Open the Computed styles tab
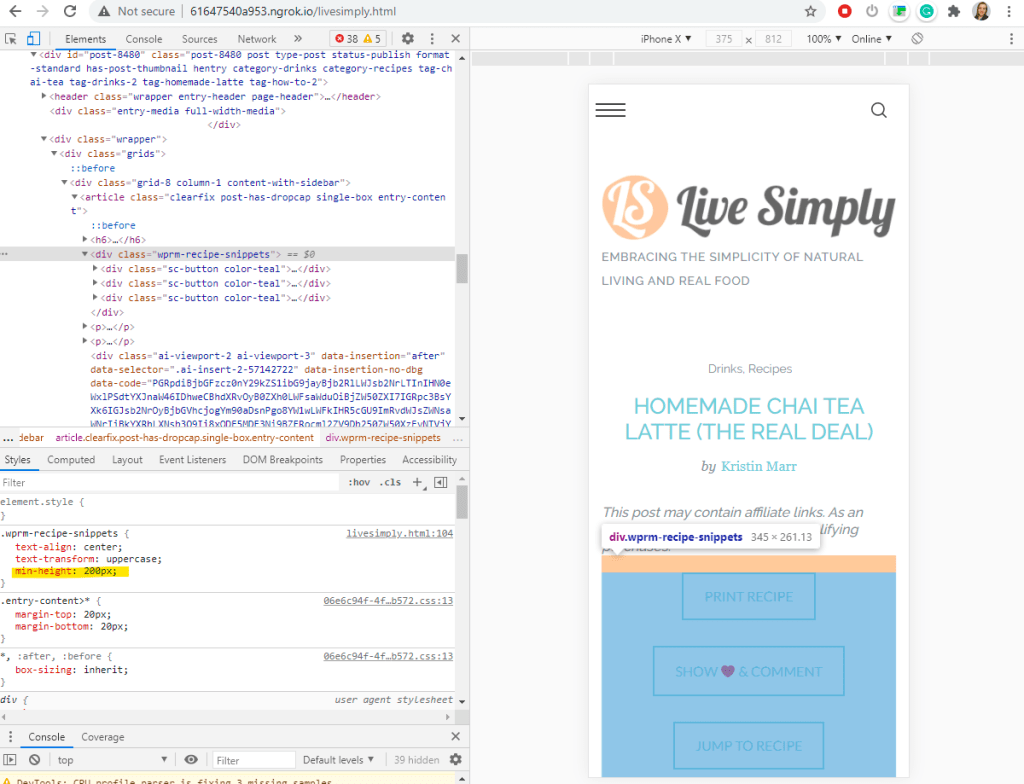This screenshot has height=784, width=1024. tap(71, 460)
